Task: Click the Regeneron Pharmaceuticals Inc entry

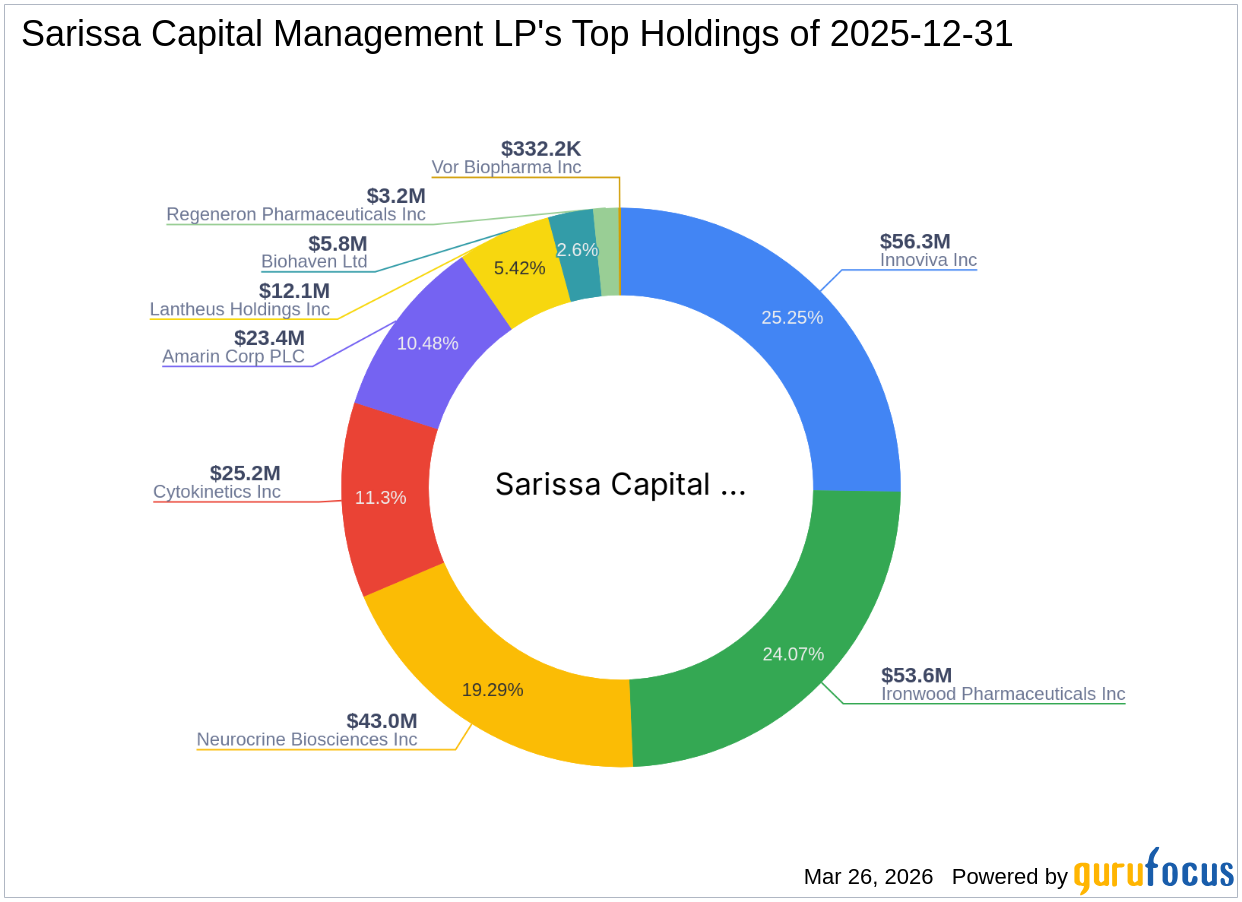Action: [x=297, y=214]
